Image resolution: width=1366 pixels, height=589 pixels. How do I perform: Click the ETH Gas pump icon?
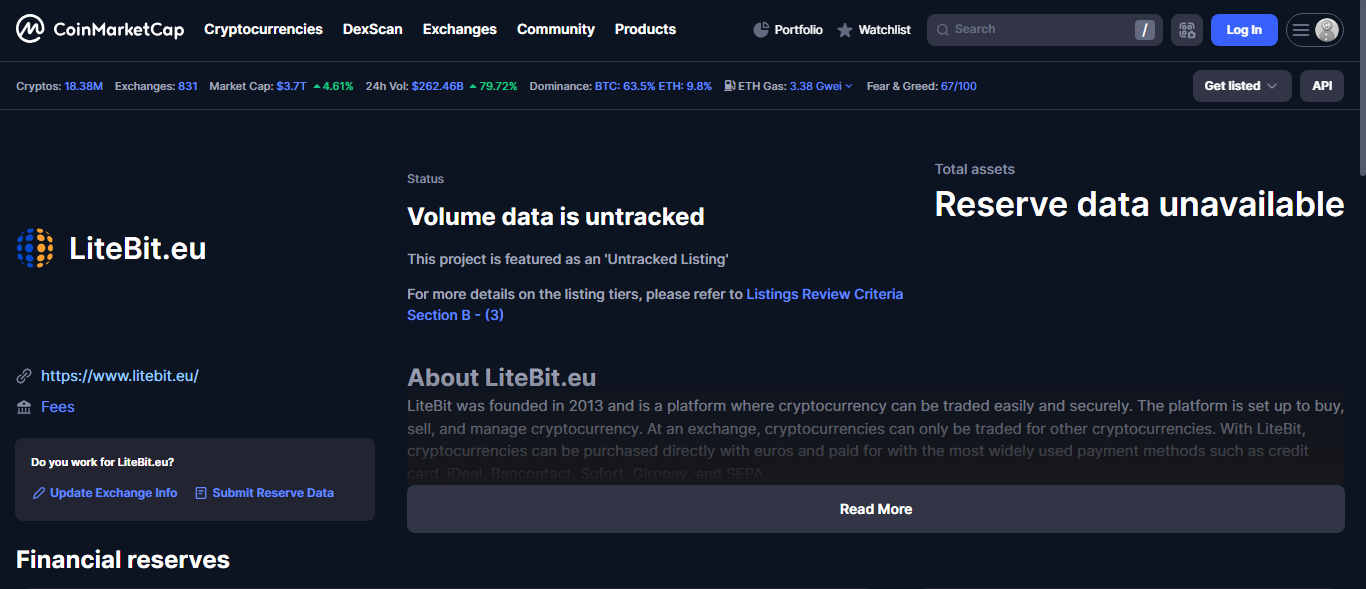(730, 86)
